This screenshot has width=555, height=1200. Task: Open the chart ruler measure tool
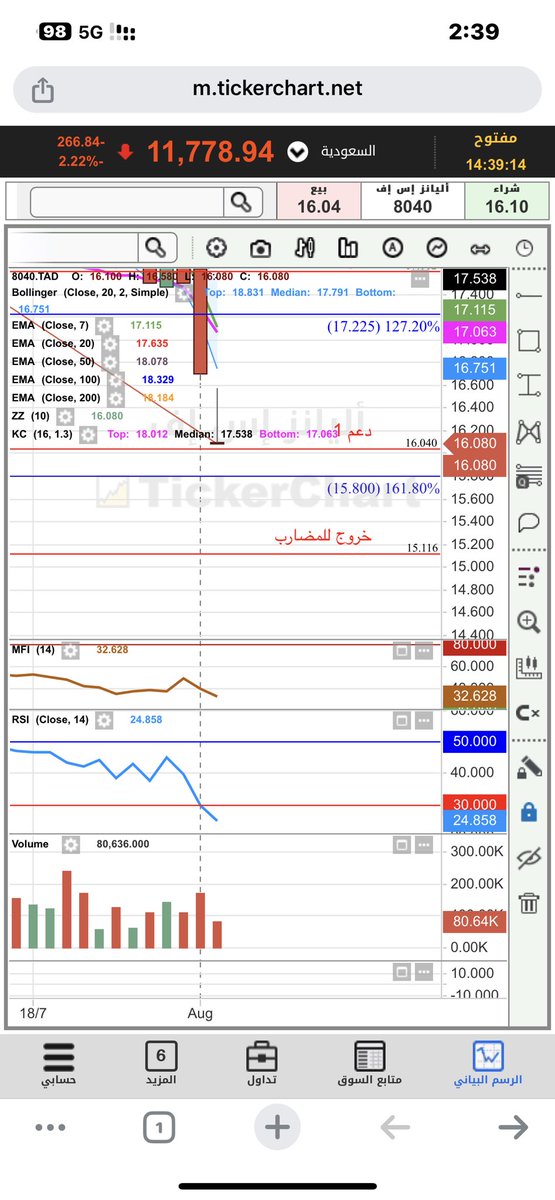[x=528, y=668]
